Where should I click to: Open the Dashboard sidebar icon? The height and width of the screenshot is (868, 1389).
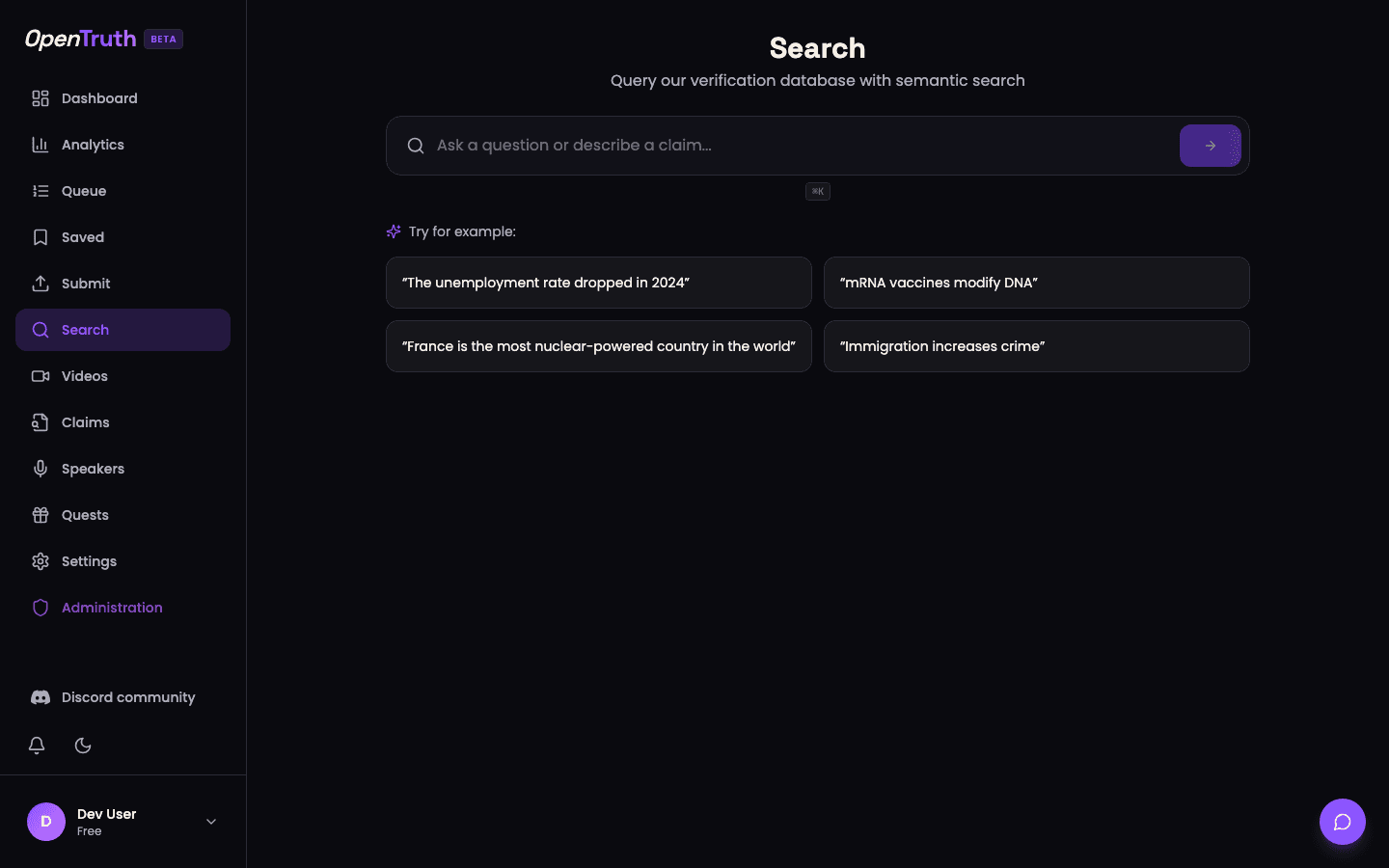coord(40,97)
